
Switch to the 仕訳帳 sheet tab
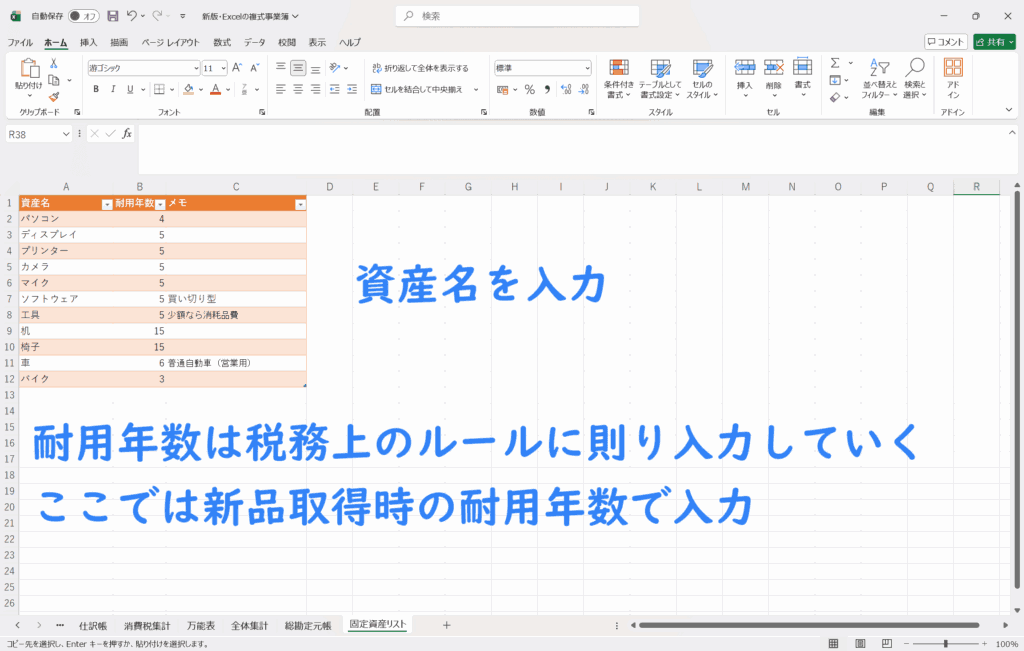92,625
